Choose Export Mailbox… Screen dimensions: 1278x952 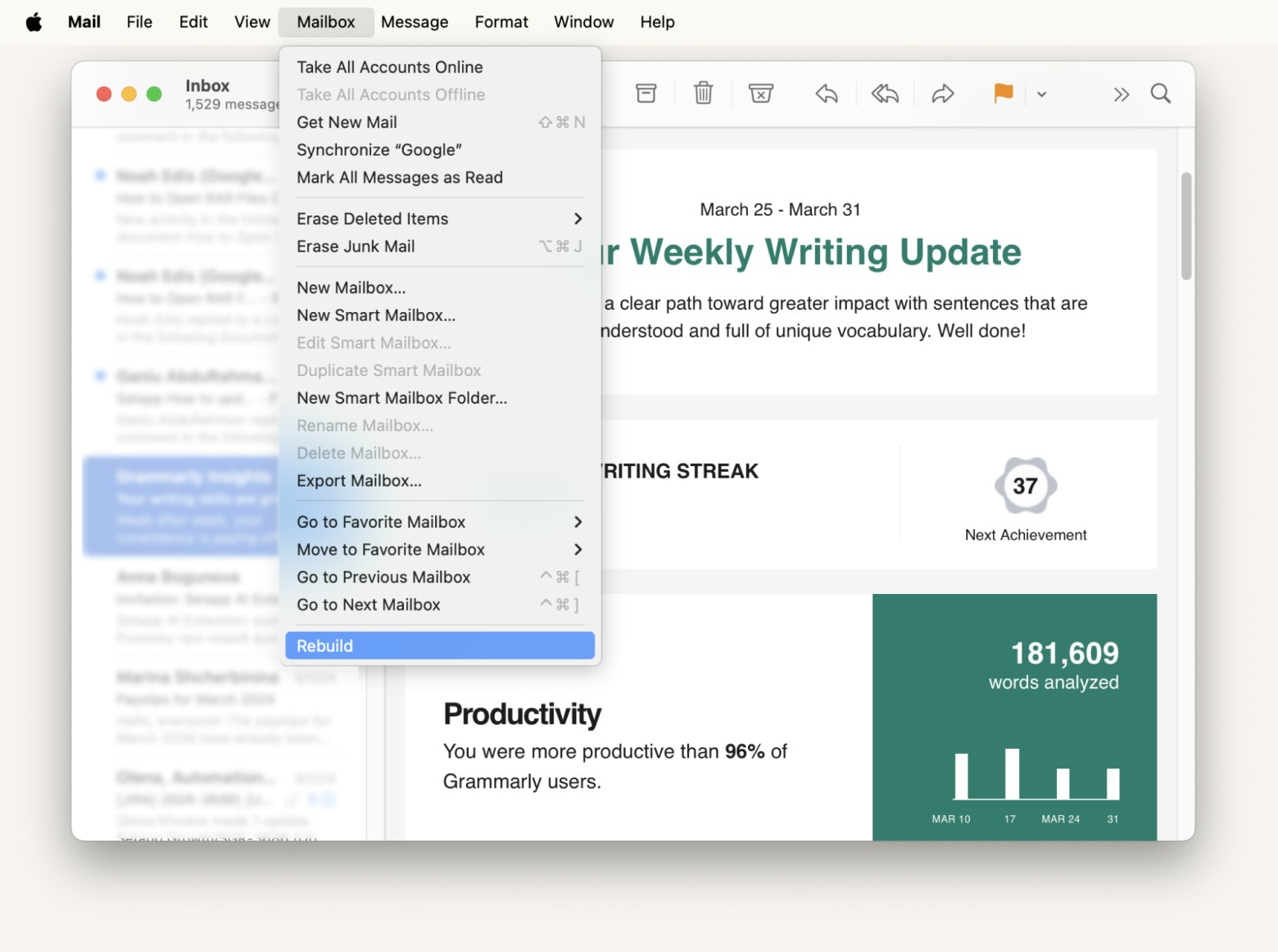click(x=440, y=481)
